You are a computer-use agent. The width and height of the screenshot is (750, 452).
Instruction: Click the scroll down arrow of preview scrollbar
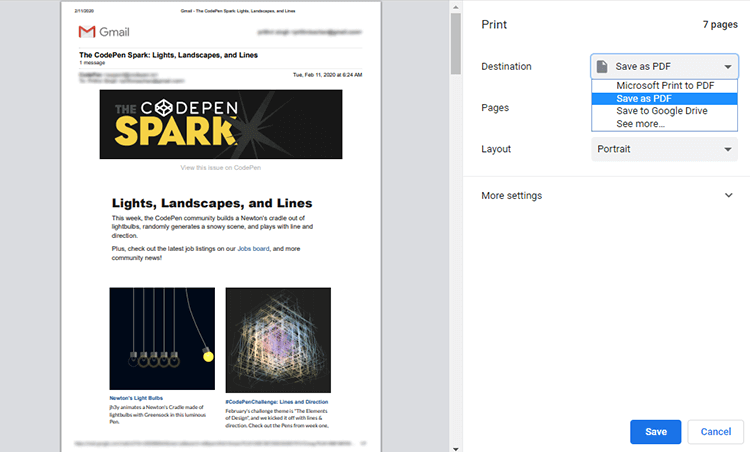click(x=455, y=449)
